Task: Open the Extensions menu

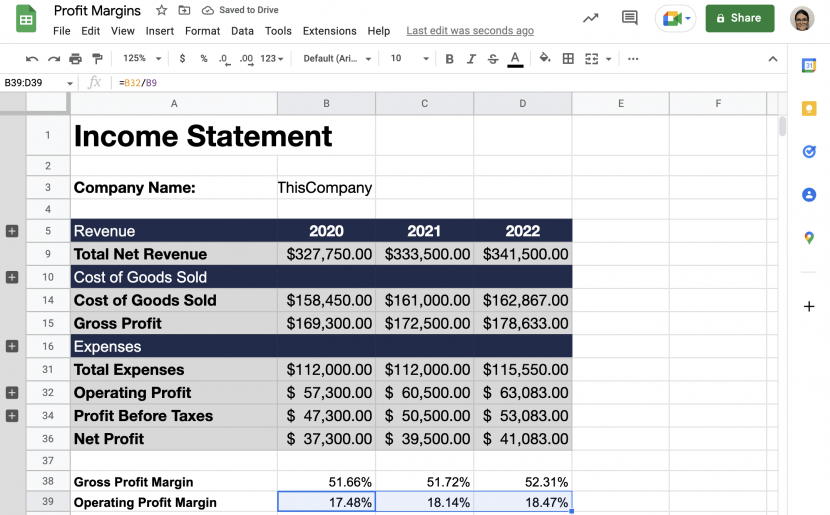Action: pyautogui.click(x=329, y=31)
